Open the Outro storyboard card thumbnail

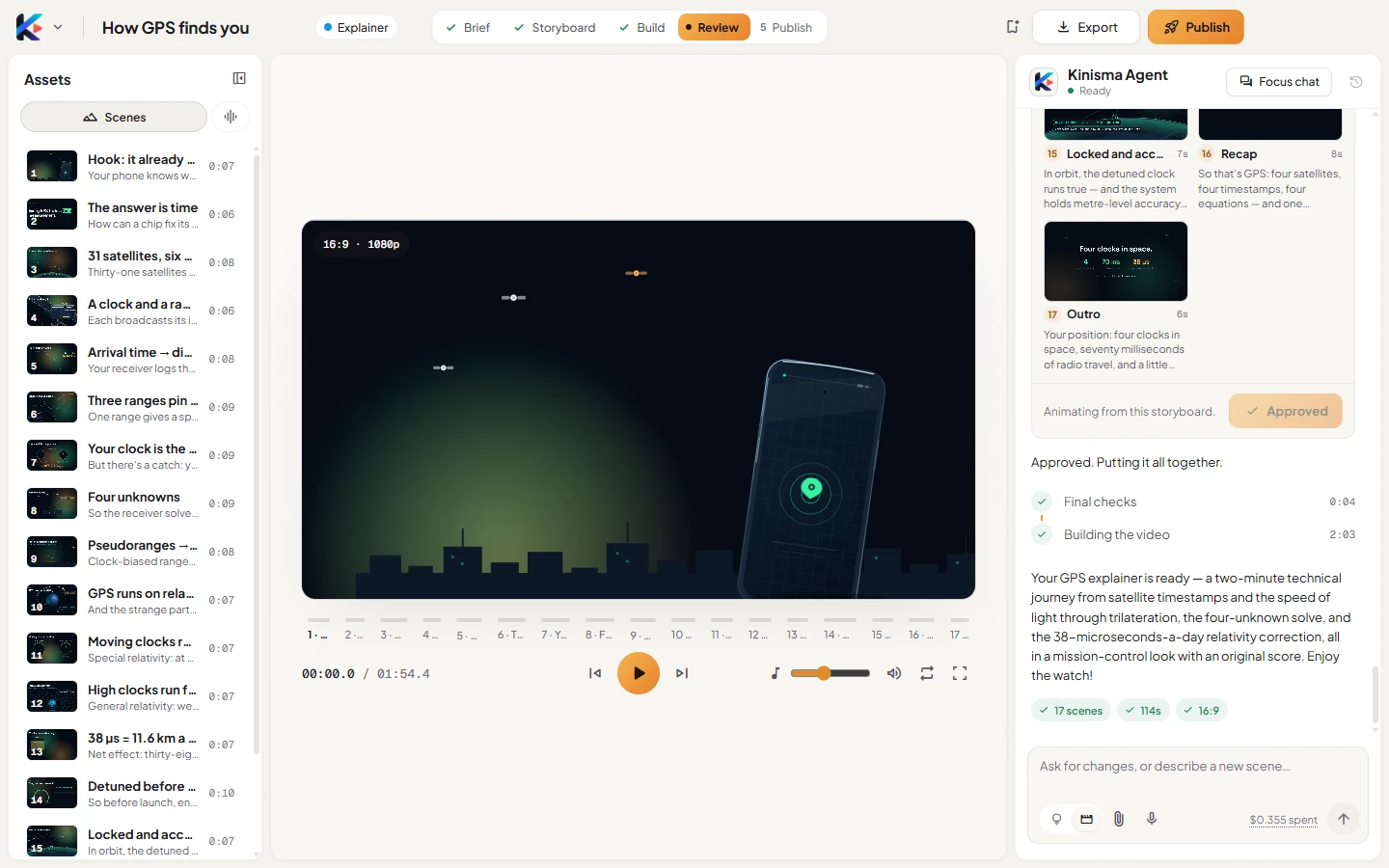pyautogui.click(x=1116, y=261)
